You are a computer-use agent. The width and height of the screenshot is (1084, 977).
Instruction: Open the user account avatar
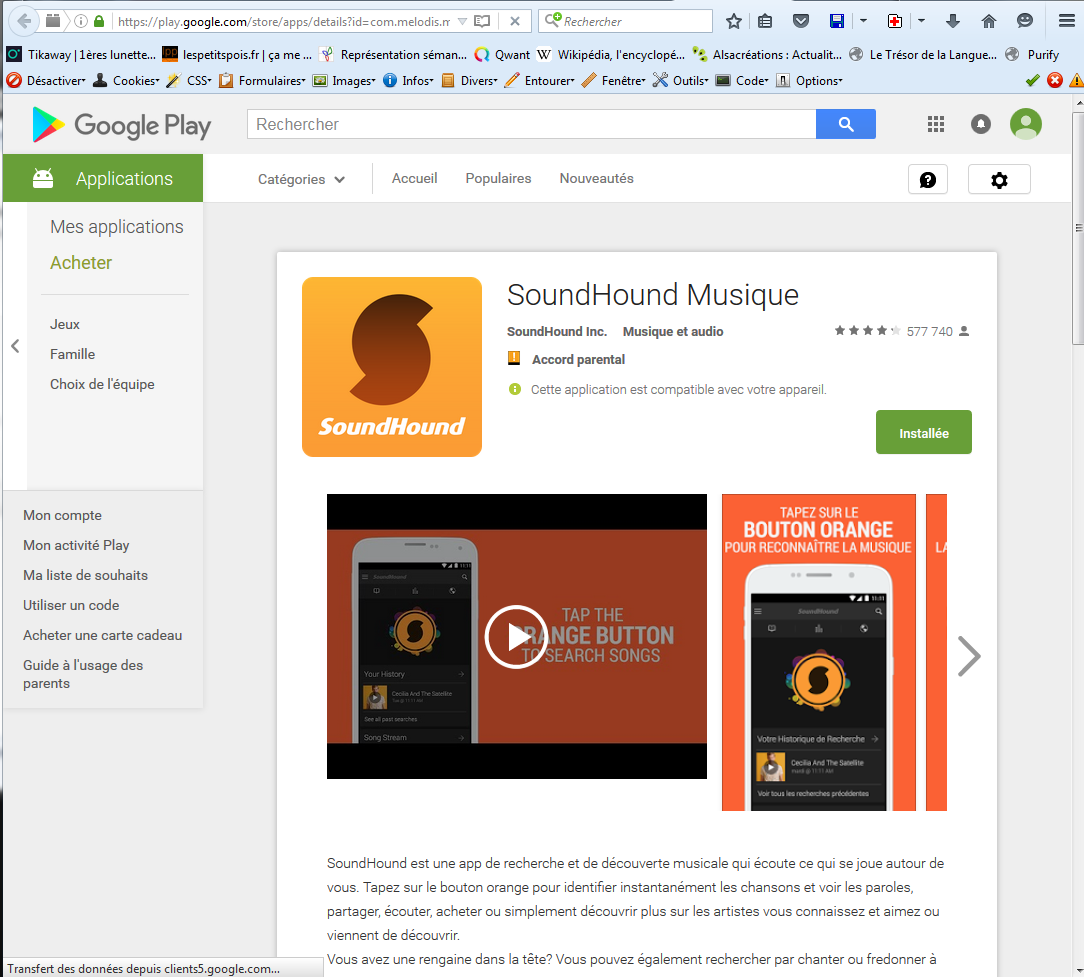click(1025, 124)
